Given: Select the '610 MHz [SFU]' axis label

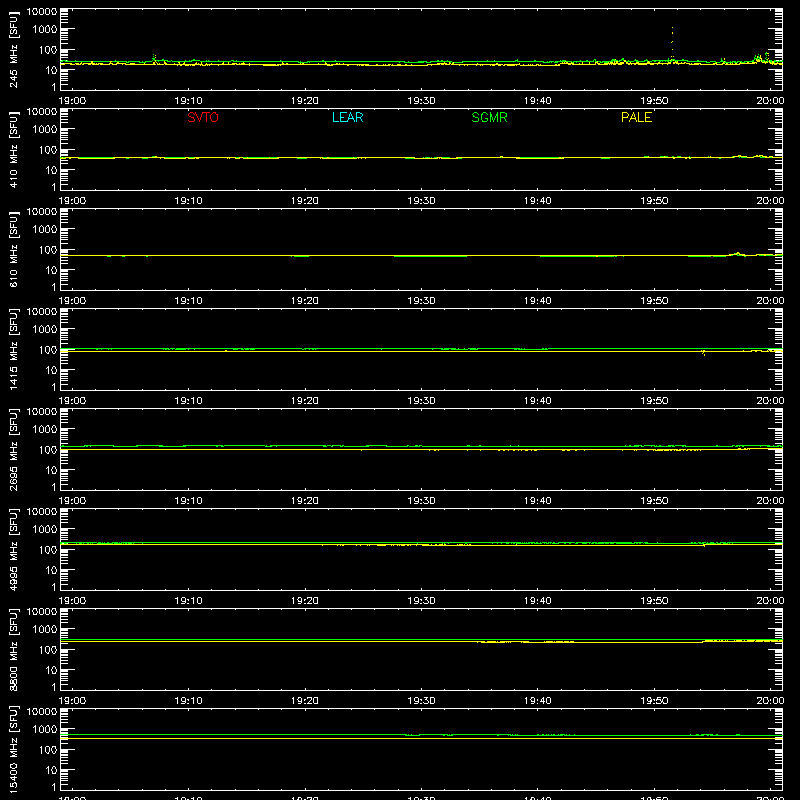Looking at the screenshot, I should (x=13, y=249).
